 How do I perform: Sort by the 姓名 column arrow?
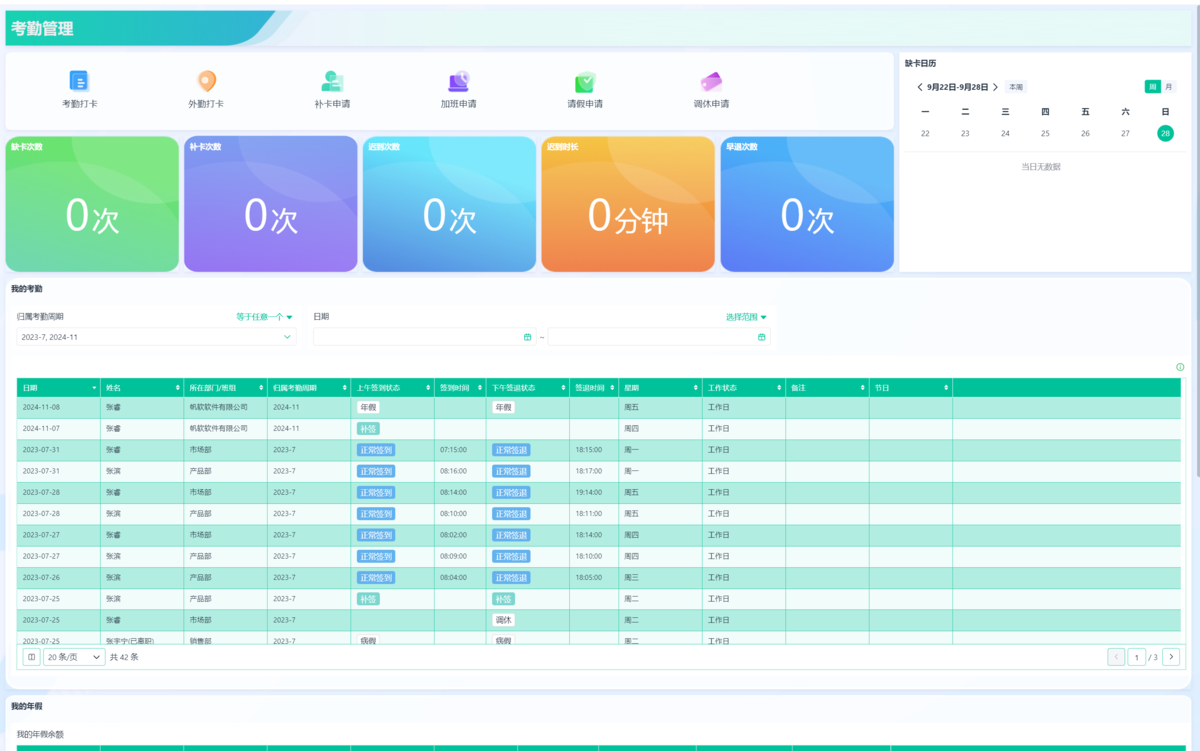178,387
